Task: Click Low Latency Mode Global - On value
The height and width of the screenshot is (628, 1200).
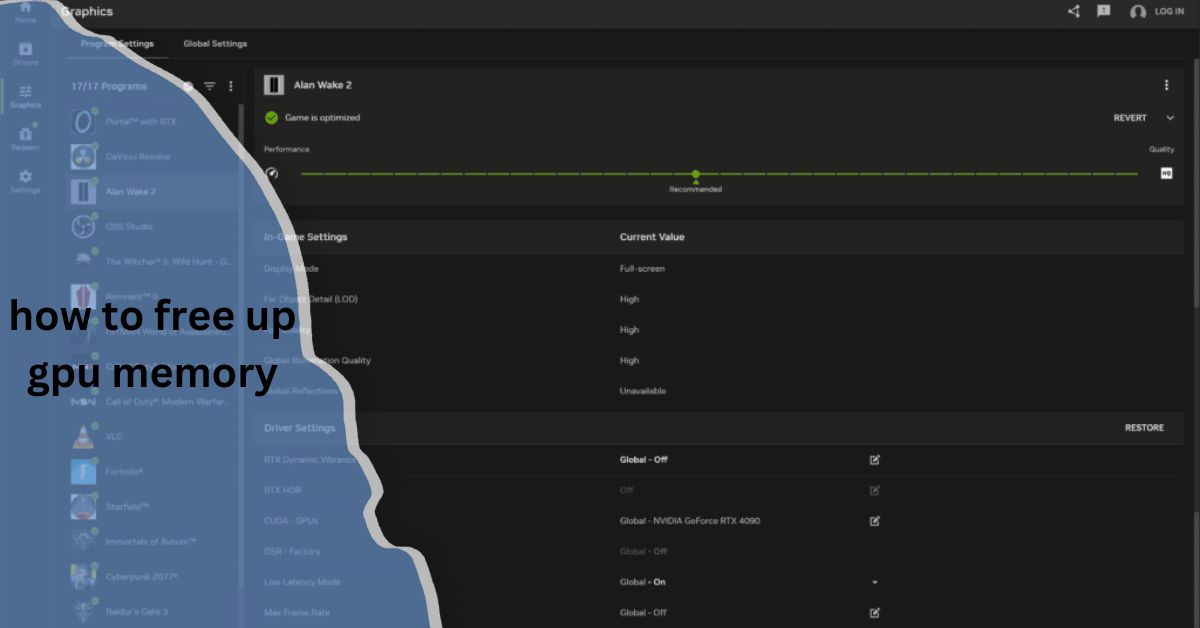Action: click(x=642, y=582)
